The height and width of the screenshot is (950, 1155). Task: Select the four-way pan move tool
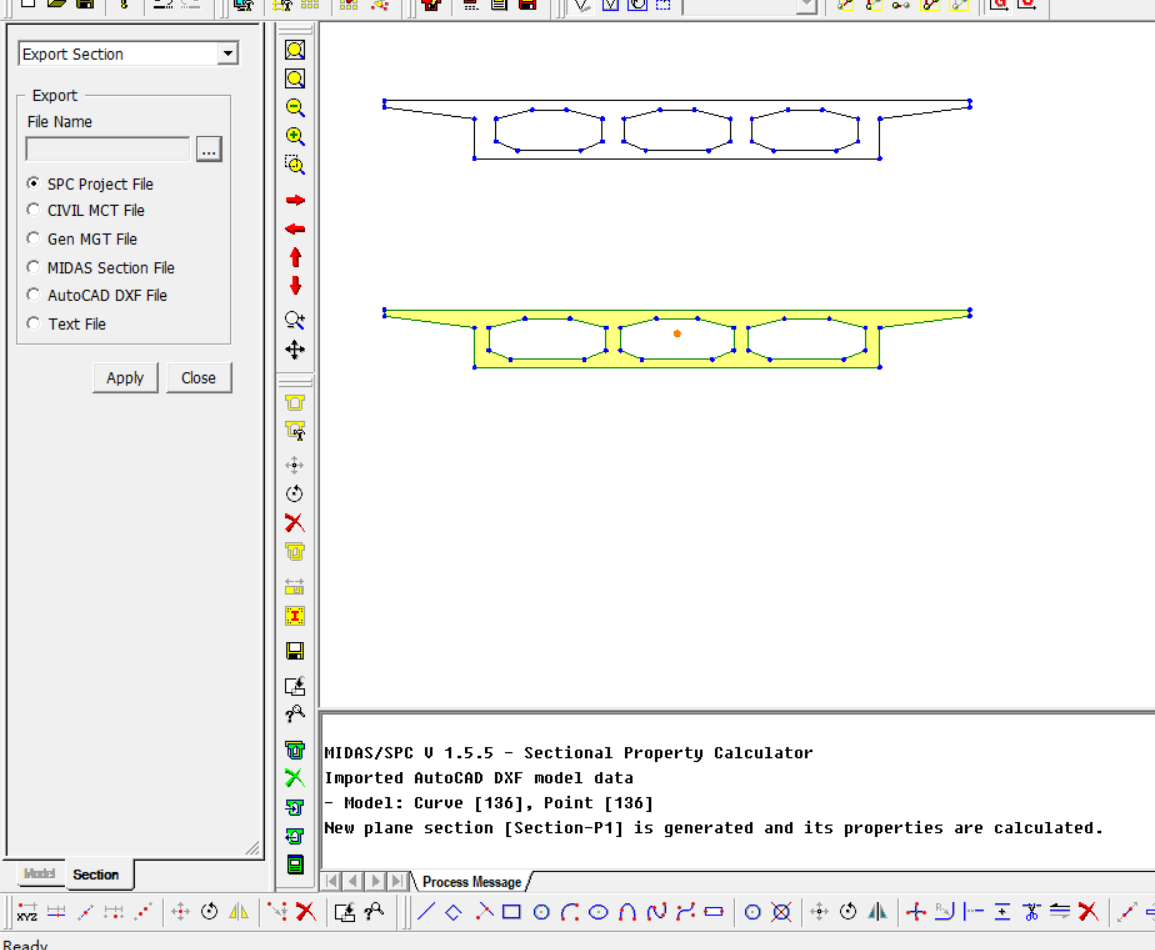tap(295, 350)
